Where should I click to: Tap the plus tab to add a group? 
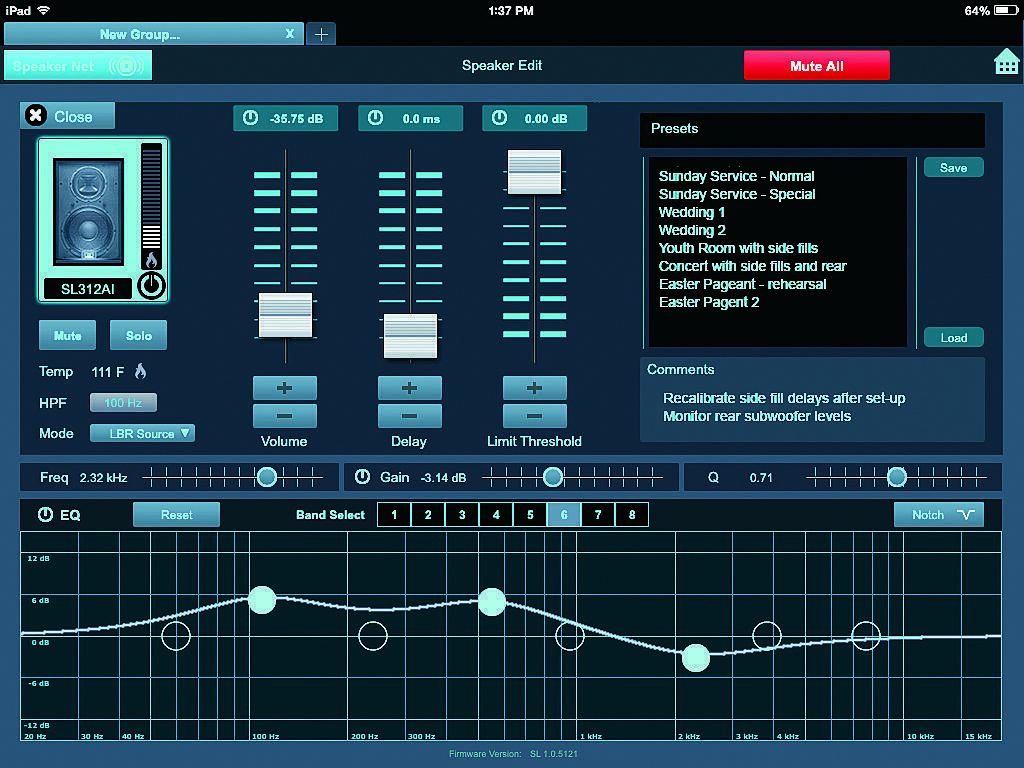click(x=321, y=33)
